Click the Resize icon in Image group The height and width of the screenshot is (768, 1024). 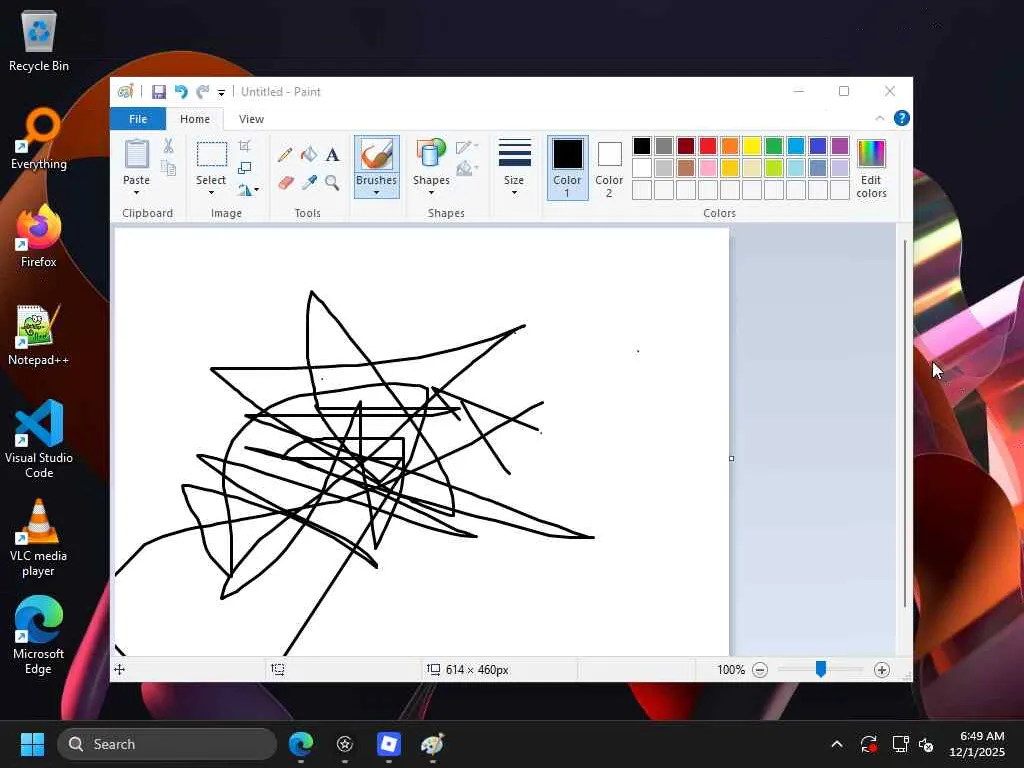[245, 168]
